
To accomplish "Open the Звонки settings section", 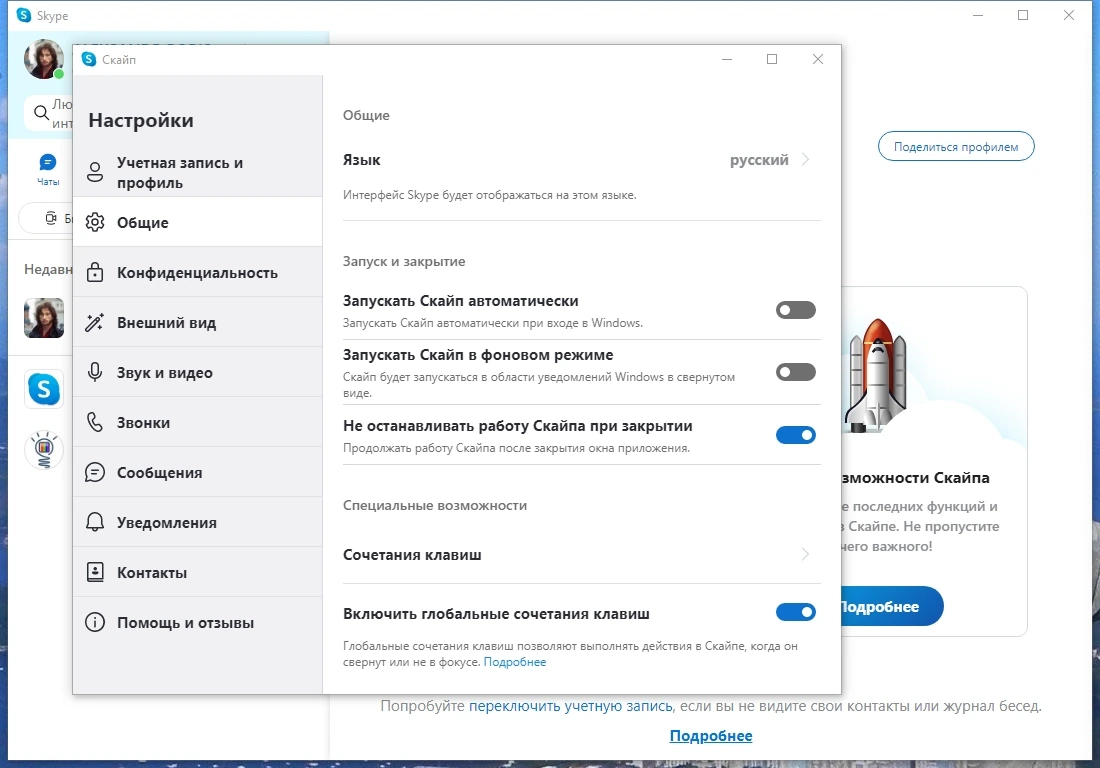I will click(198, 422).
